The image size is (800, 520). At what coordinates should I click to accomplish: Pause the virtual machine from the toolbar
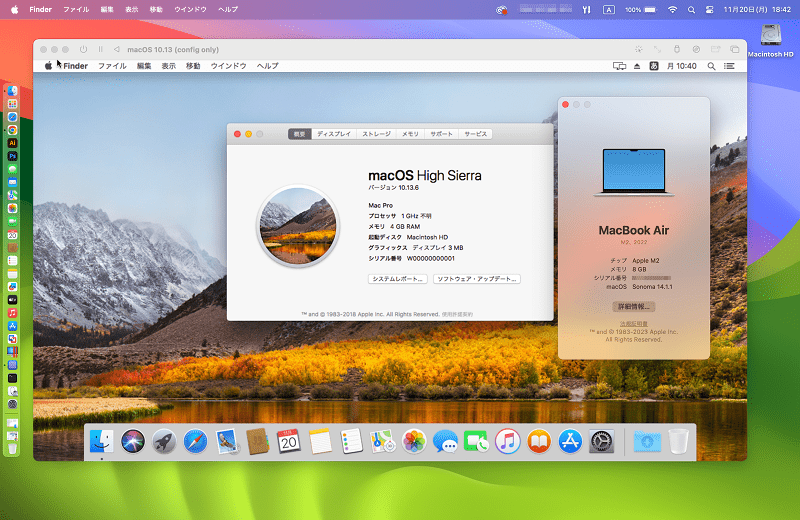(101, 49)
